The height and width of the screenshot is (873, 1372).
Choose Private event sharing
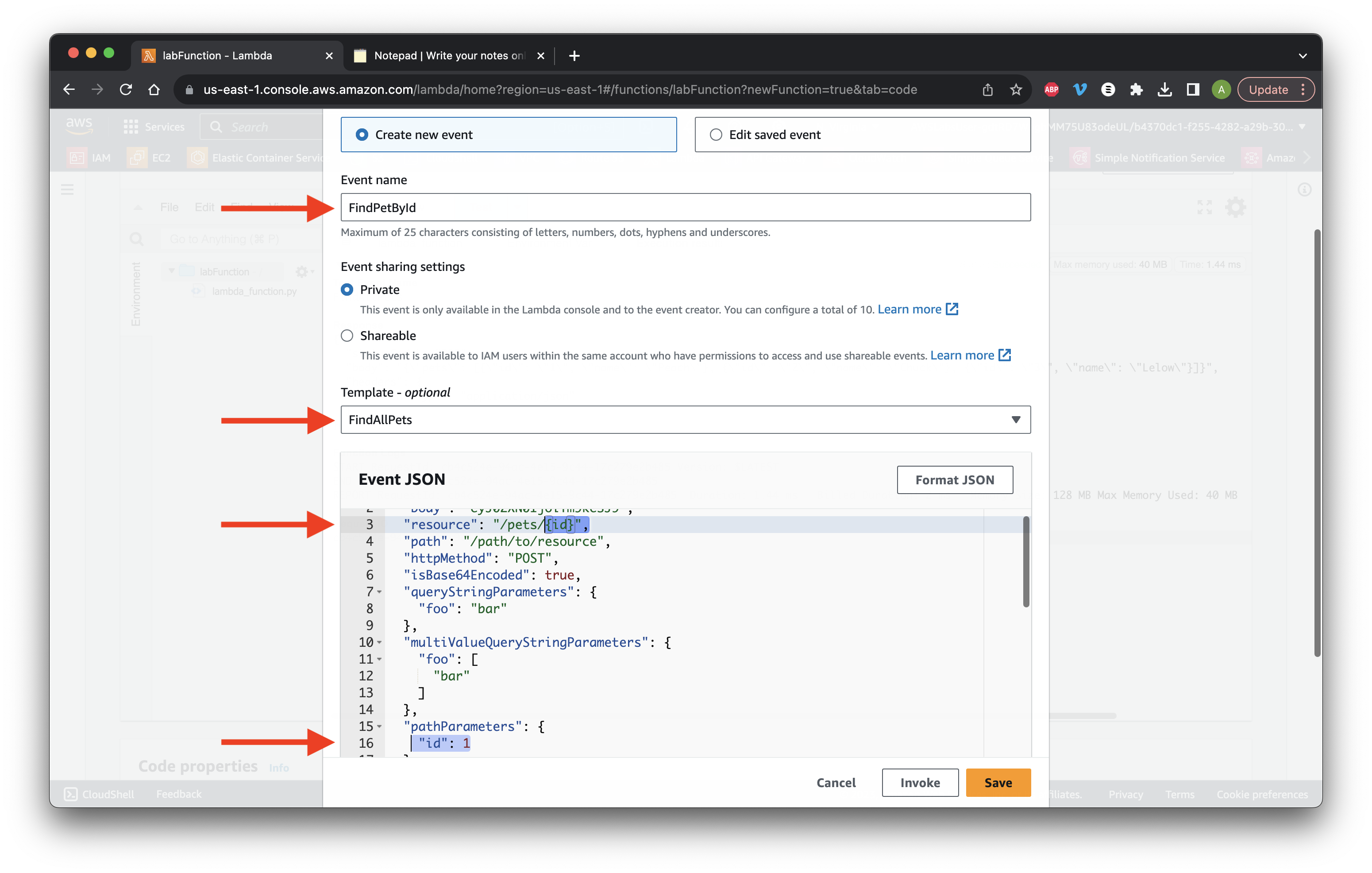(x=347, y=290)
